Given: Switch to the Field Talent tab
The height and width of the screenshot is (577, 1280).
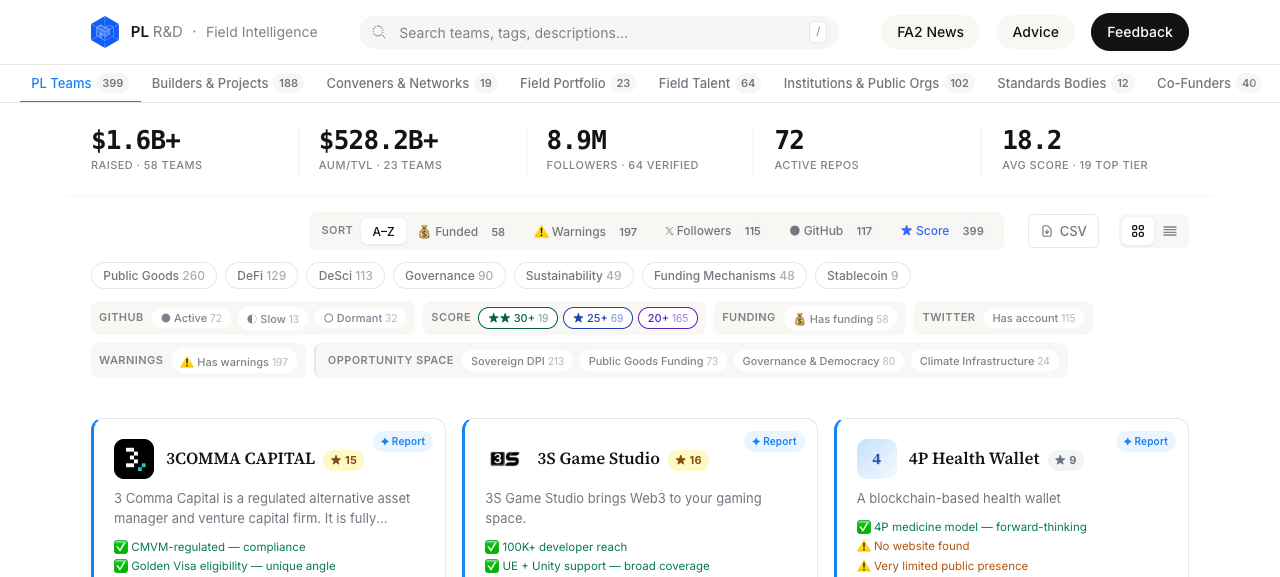Looking at the screenshot, I should pos(709,83).
